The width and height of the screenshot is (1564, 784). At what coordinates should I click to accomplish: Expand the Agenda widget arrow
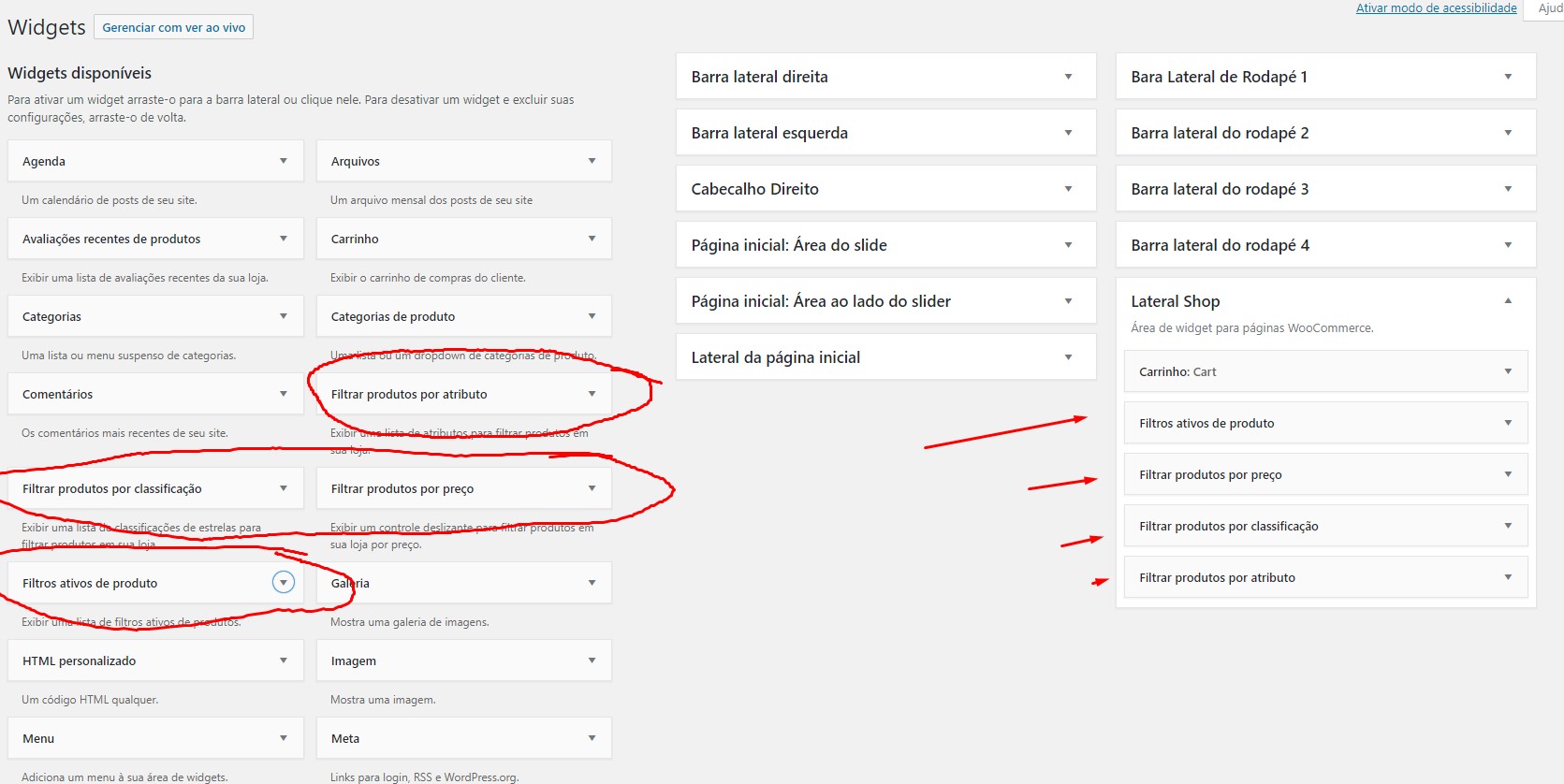(284, 161)
